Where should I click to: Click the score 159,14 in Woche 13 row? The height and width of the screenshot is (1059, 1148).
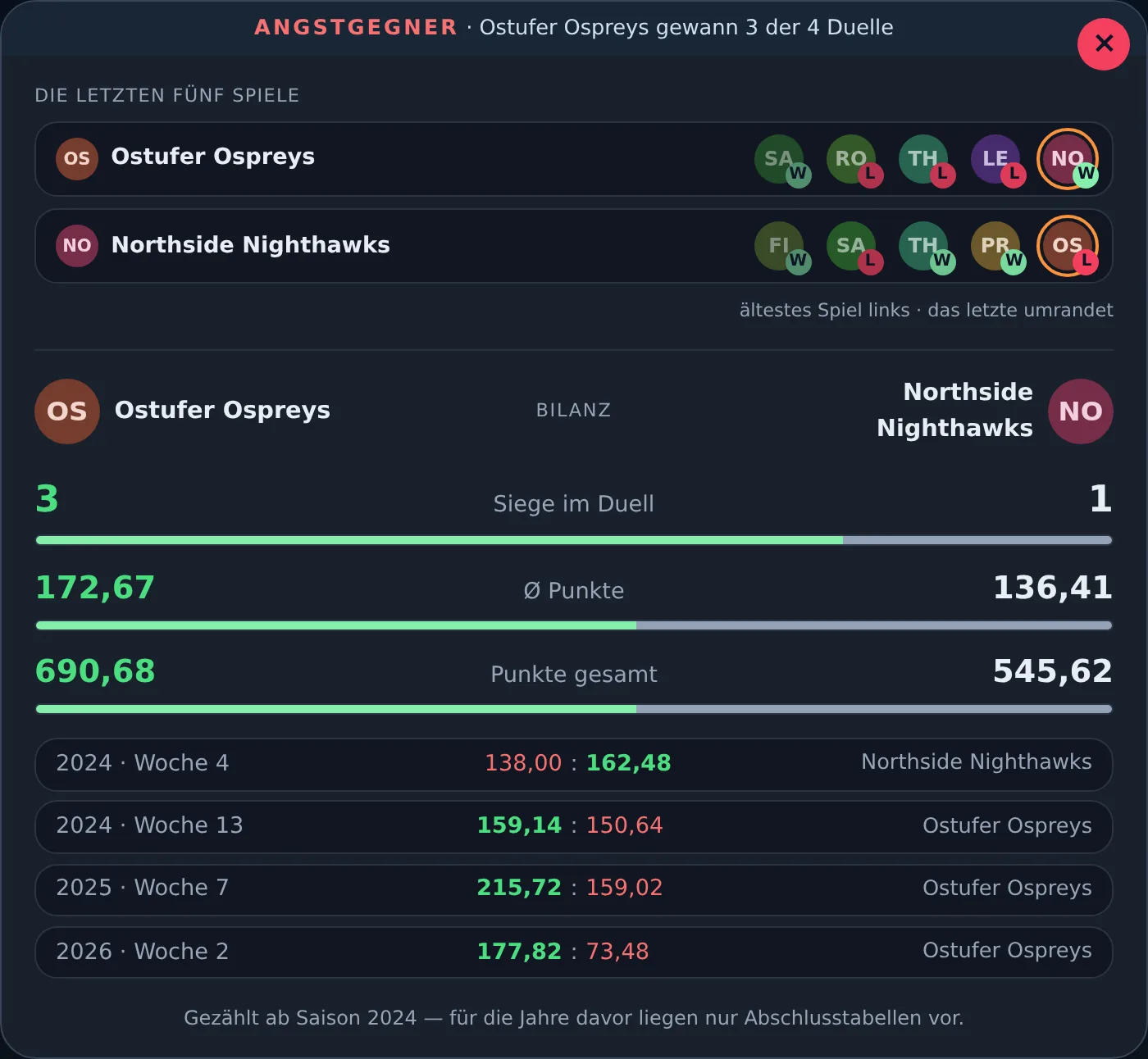point(520,825)
